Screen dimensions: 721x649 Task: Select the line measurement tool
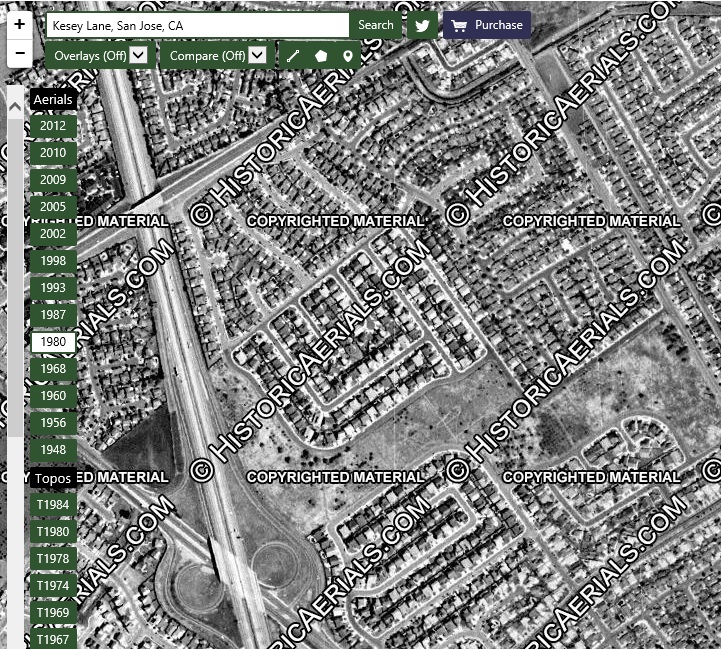tap(293, 56)
